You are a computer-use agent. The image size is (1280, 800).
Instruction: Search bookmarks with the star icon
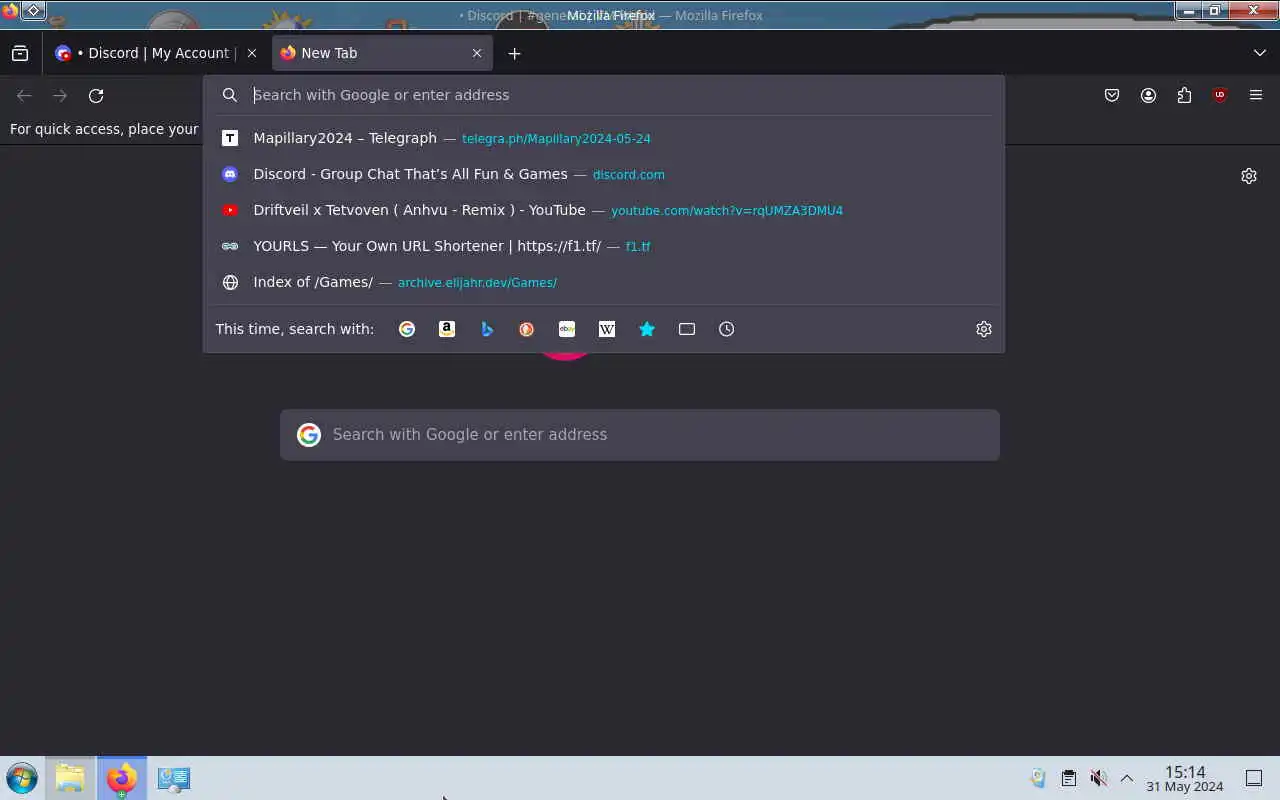[647, 329]
